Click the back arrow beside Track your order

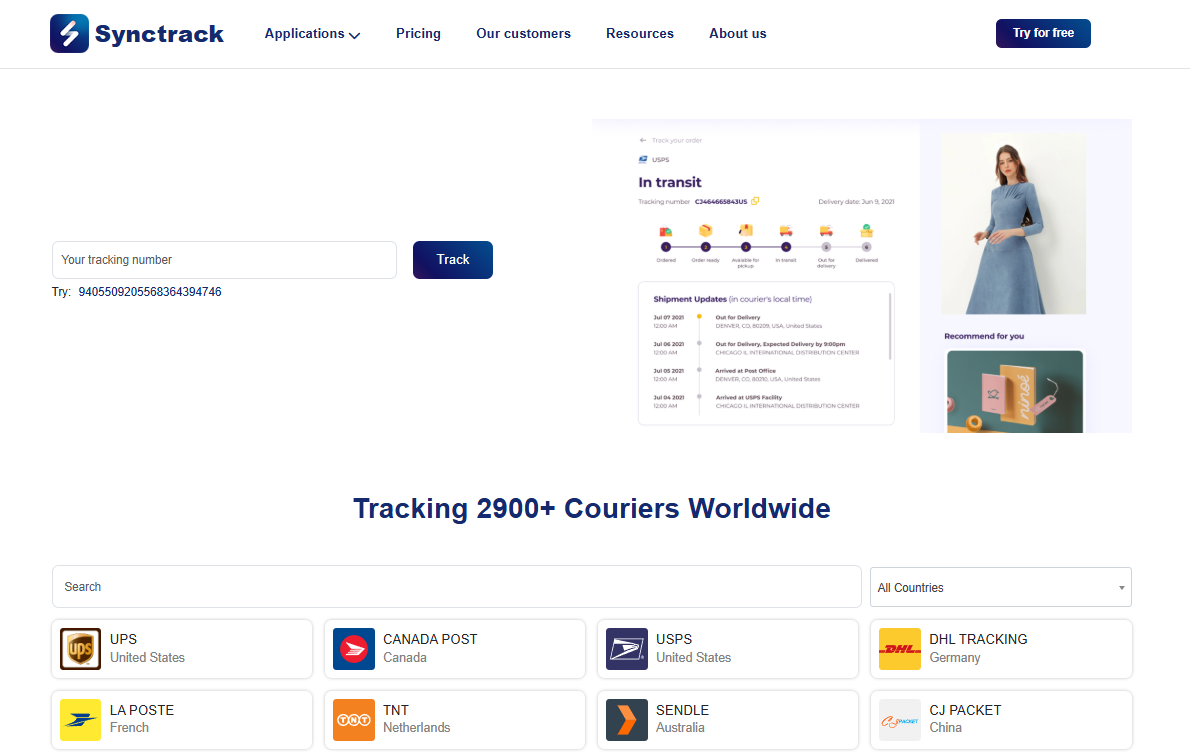click(643, 140)
